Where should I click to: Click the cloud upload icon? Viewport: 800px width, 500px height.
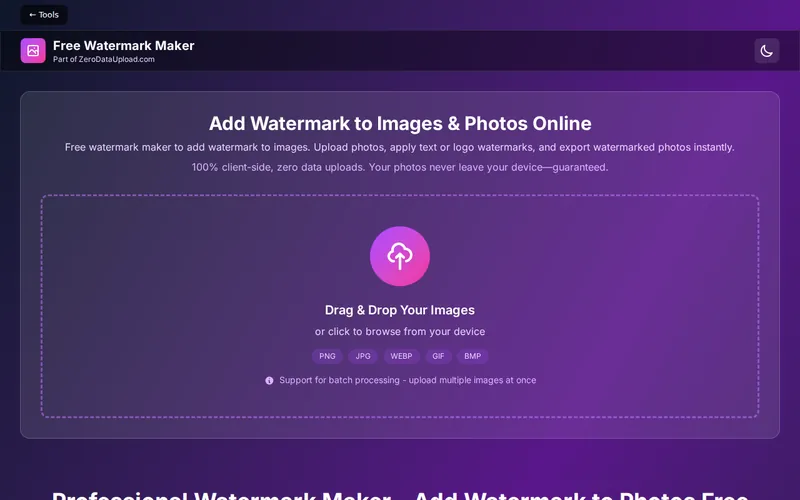tap(400, 256)
